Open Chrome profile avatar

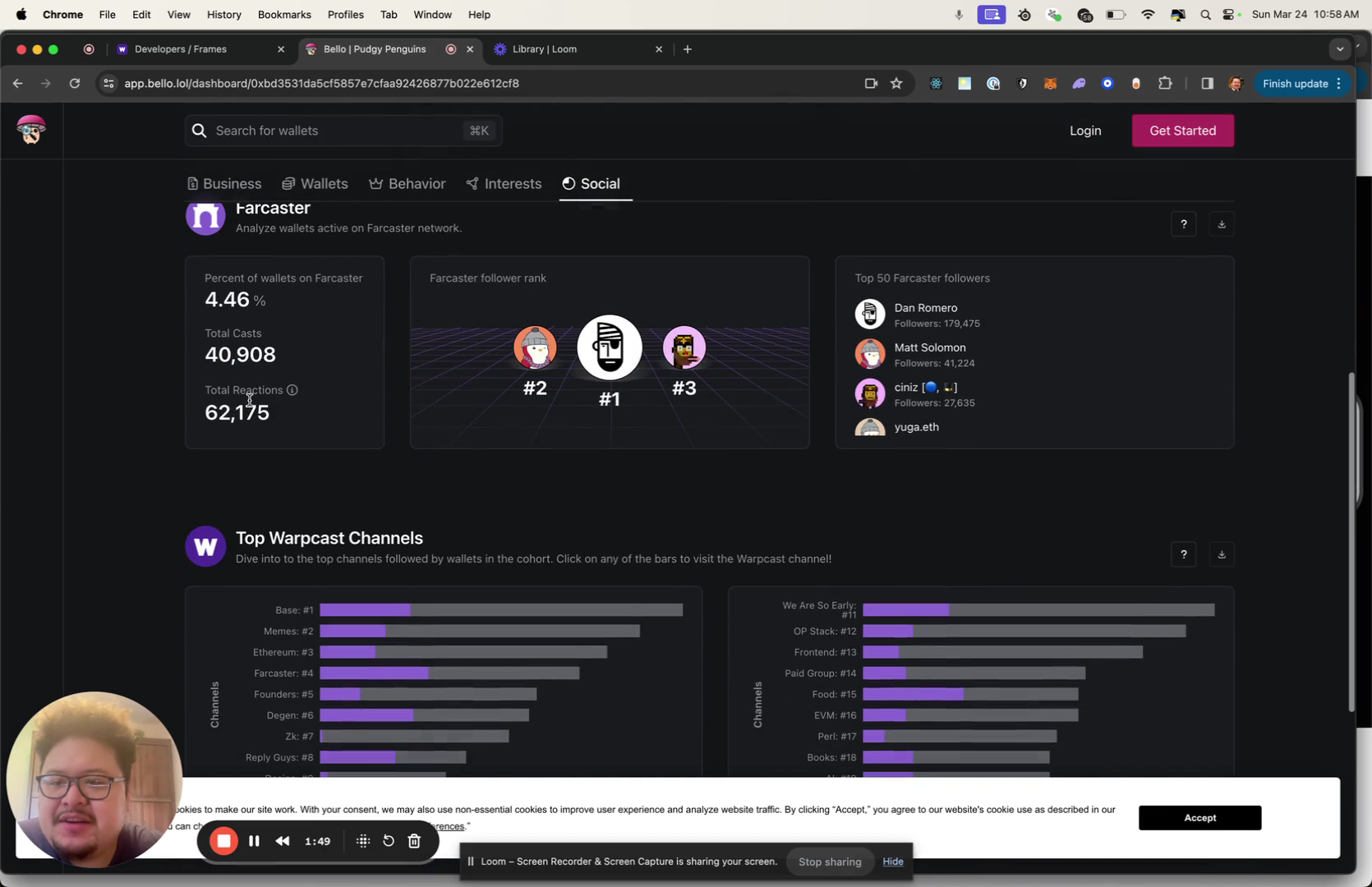(1236, 83)
